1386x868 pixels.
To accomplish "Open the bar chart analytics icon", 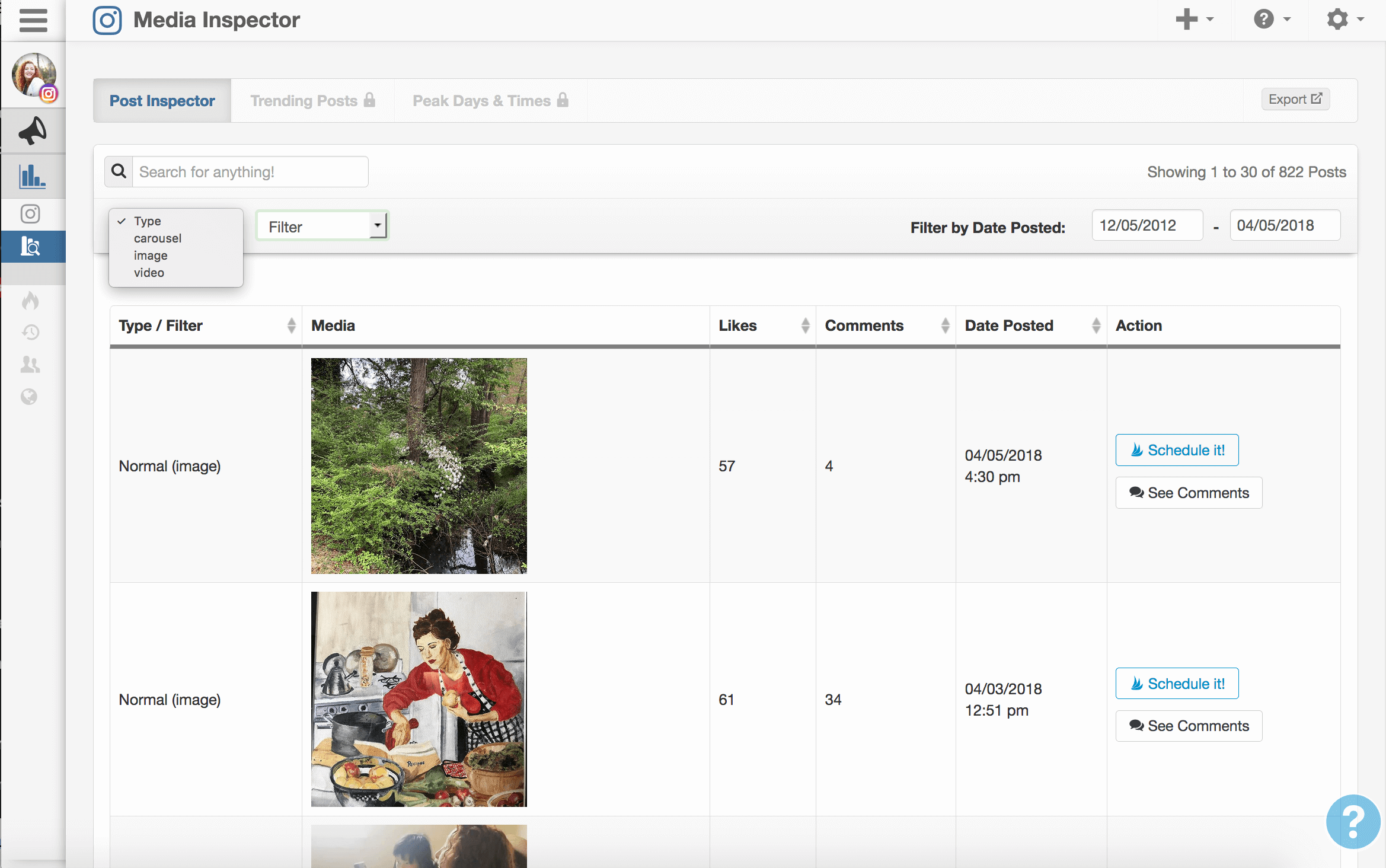I will coord(33,176).
